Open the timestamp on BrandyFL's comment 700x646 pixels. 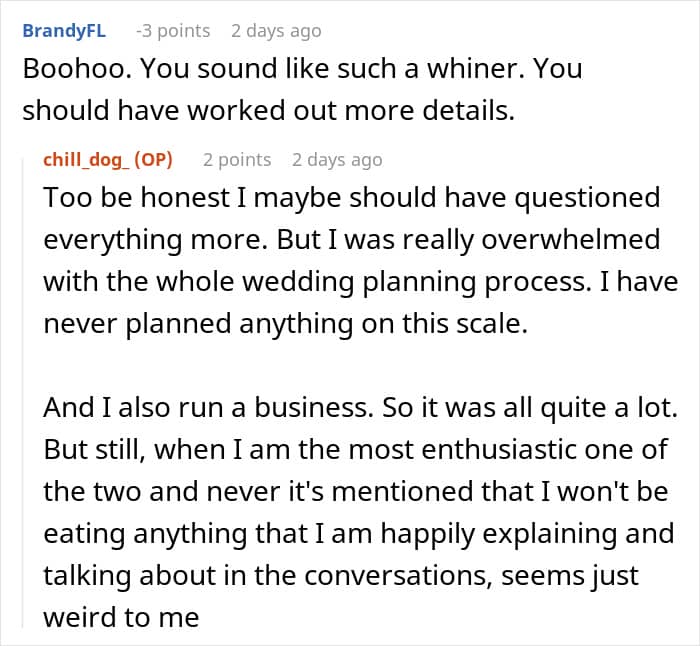click(276, 31)
